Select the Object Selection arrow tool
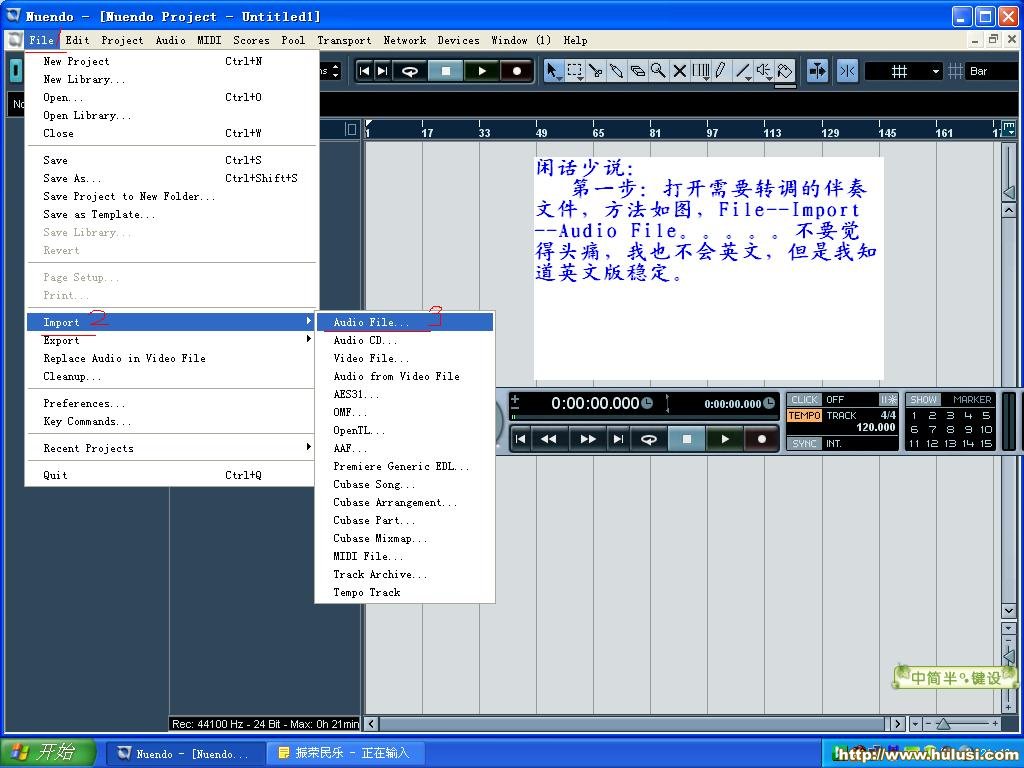 click(552, 71)
